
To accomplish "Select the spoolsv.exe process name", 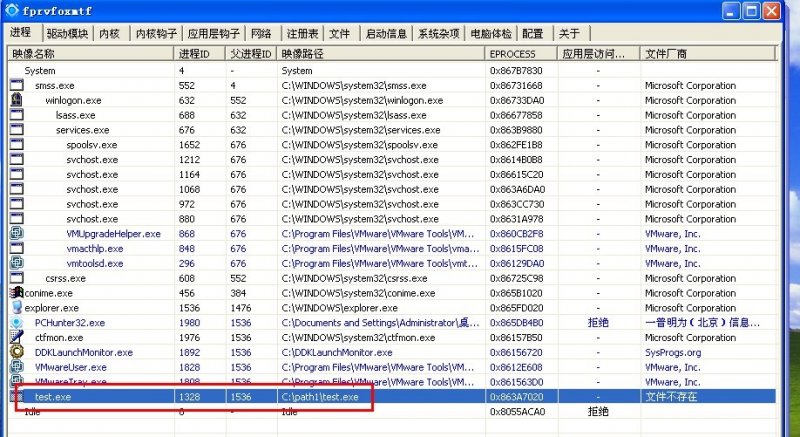I will click(x=91, y=145).
